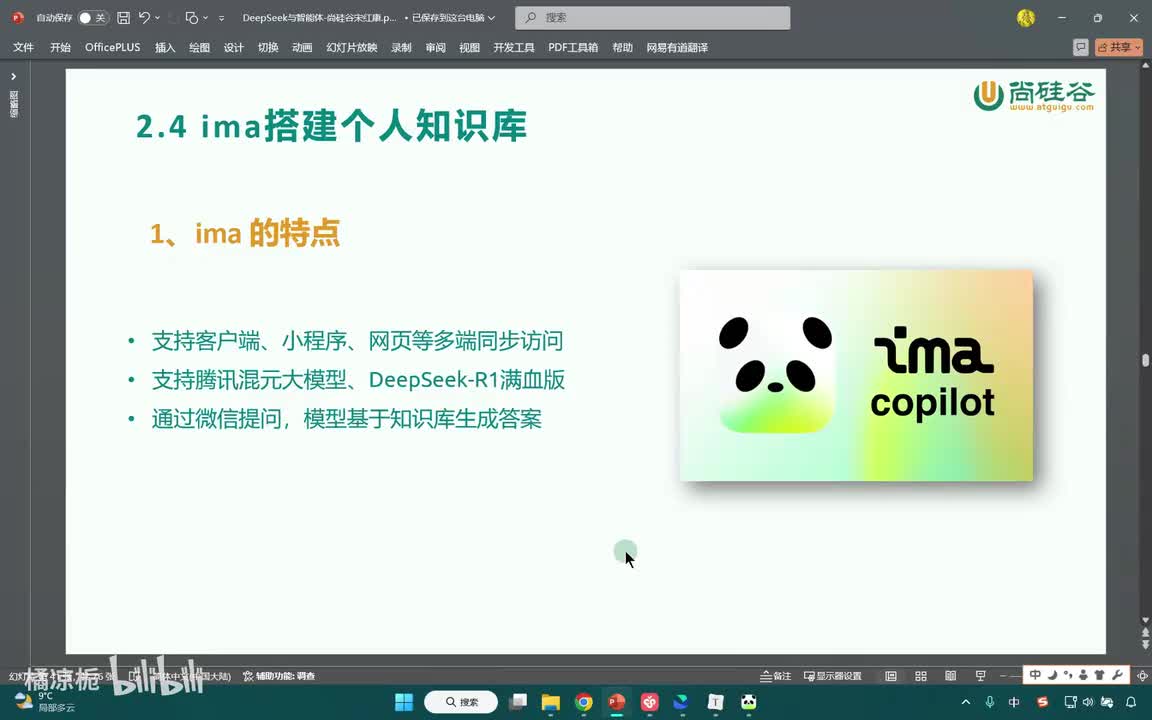Open the 切换 transitions tab
The height and width of the screenshot is (720, 1152).
coord(268,47)
